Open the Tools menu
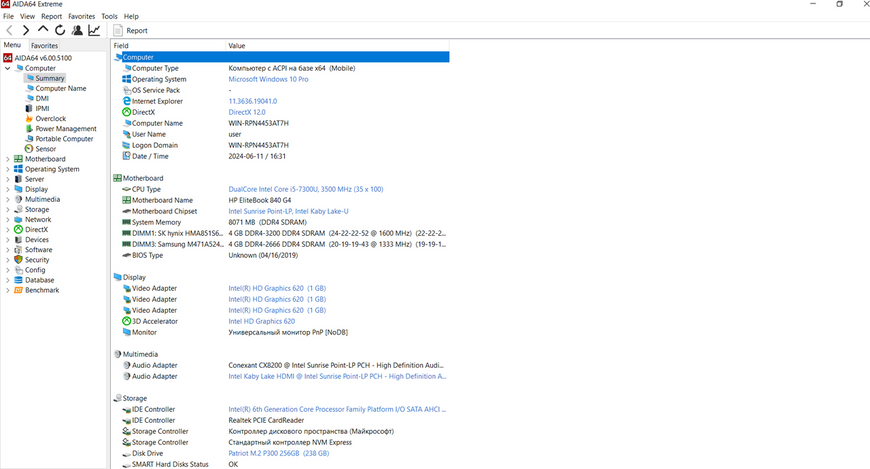870x469 pixels. [109, 16]
